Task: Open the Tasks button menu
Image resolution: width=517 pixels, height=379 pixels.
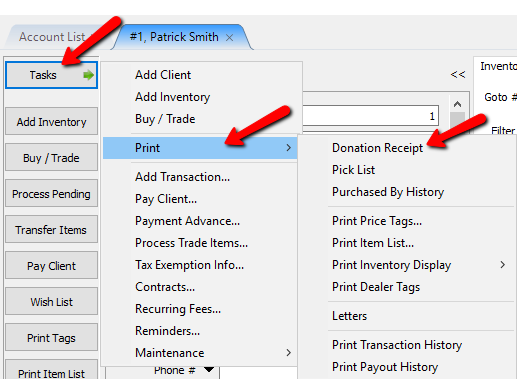Action: (x=51, y=75)
